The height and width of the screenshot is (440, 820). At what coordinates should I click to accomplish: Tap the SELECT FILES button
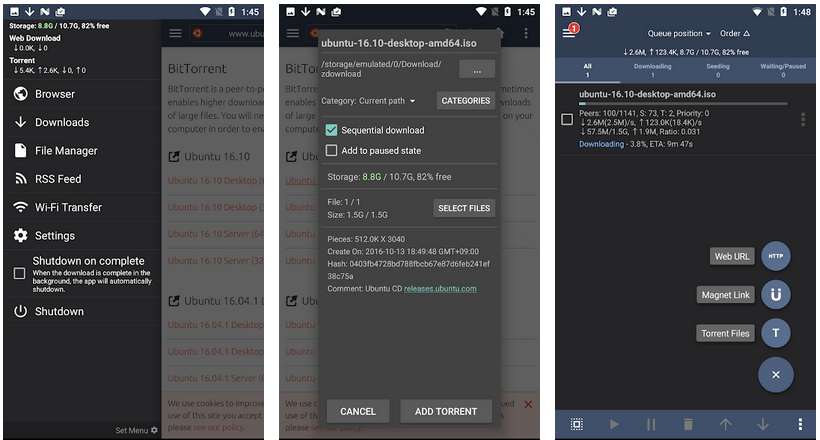point(464,208)
